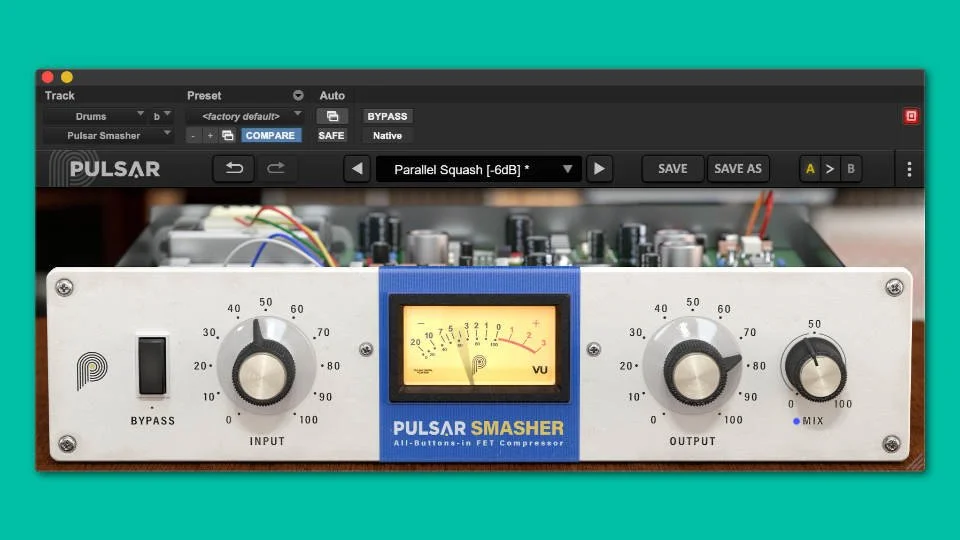Open the insert position b dropdown
Screen dimensions: 960x540
(162, 116)
